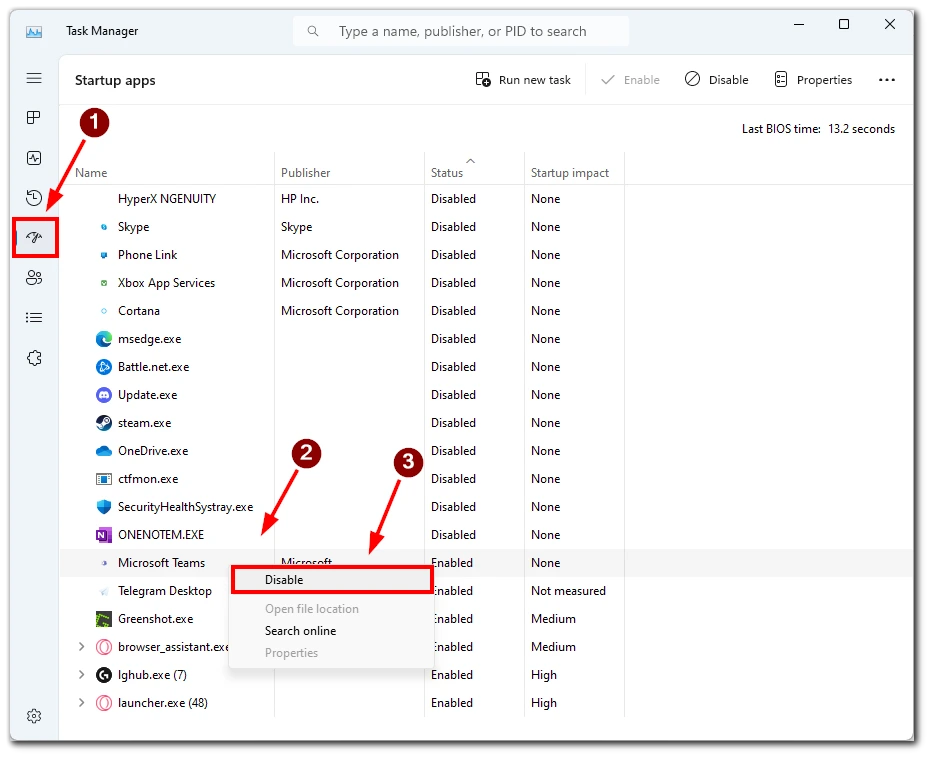
Task: Expand the browser_assistant.exe group
Action: tap(81, 647)
